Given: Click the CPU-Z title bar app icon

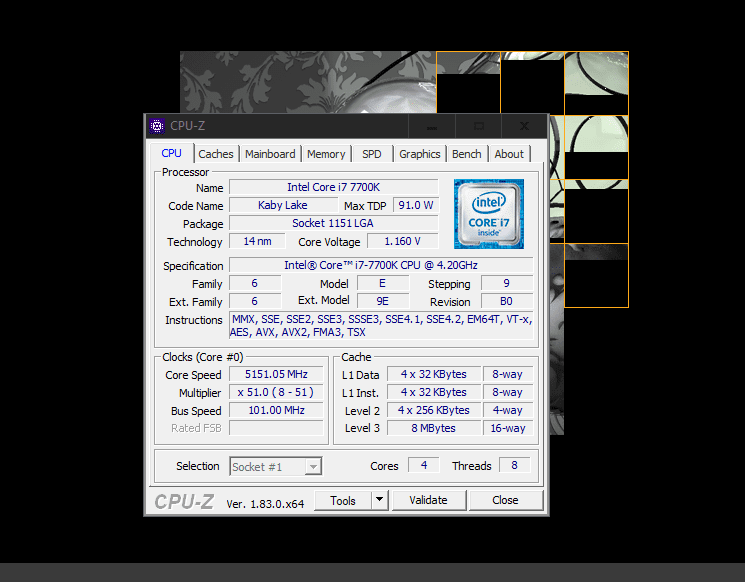Looking at the screenshot, I should 156,126.
